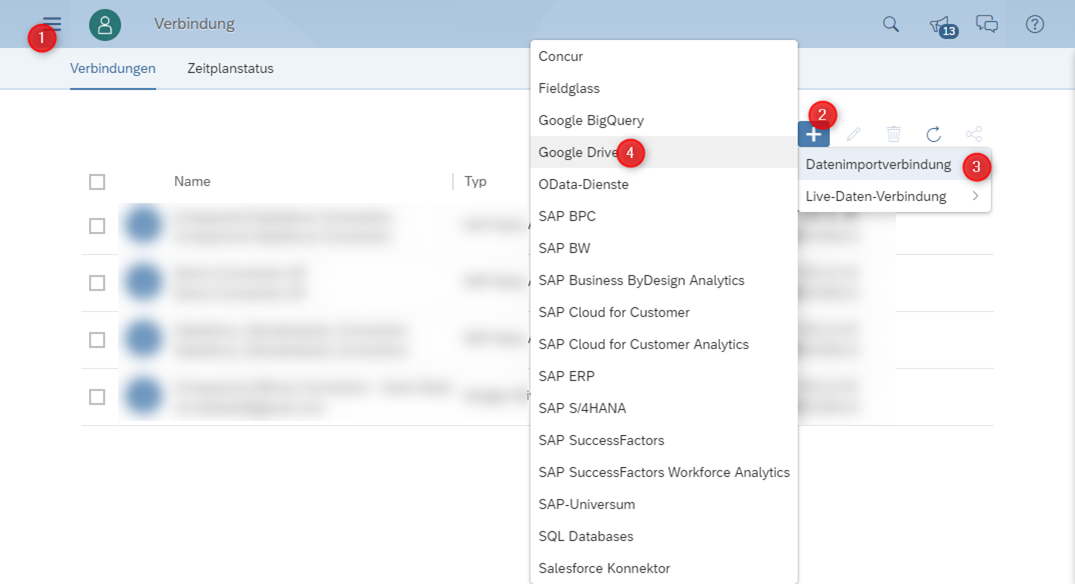Select OData-Dienste in the list
This screenshot has height=584, width=1075.
[x=664, y=184]
